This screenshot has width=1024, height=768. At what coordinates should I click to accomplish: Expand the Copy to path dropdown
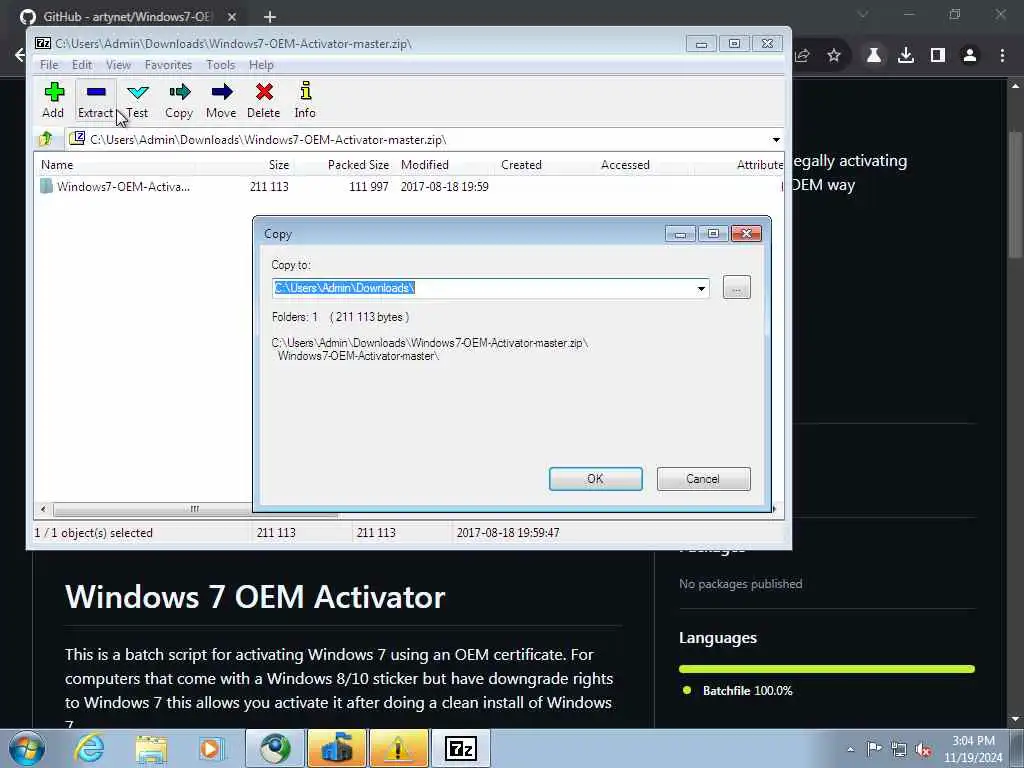(x=701, y=288)
